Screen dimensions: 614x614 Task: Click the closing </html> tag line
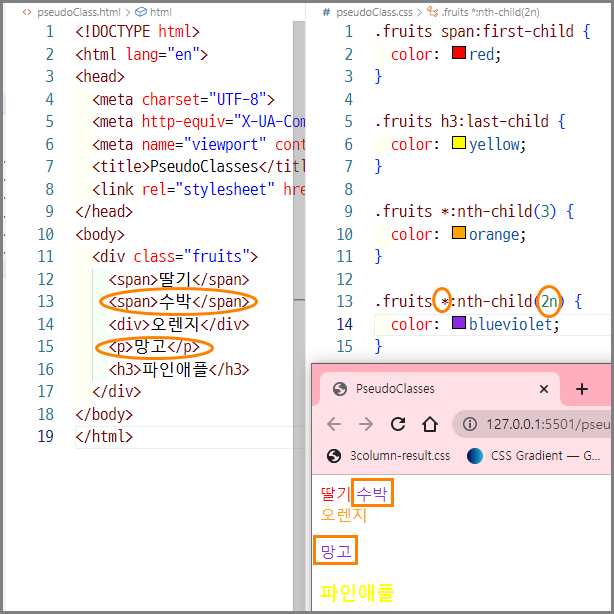coord(104,437)
